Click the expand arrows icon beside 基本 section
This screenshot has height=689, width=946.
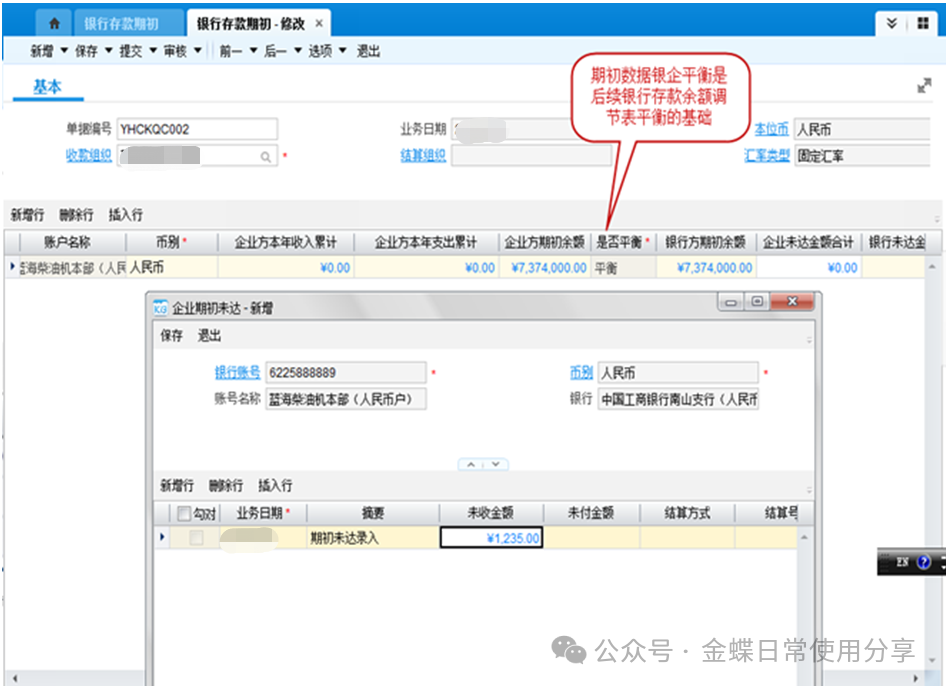pos(924,87)
